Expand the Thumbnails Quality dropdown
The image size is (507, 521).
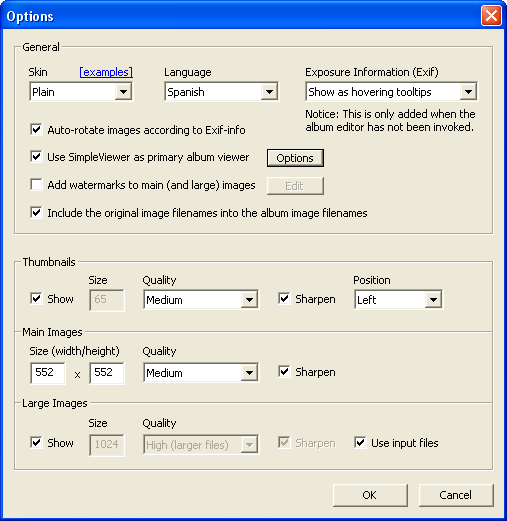click(201, 300)
